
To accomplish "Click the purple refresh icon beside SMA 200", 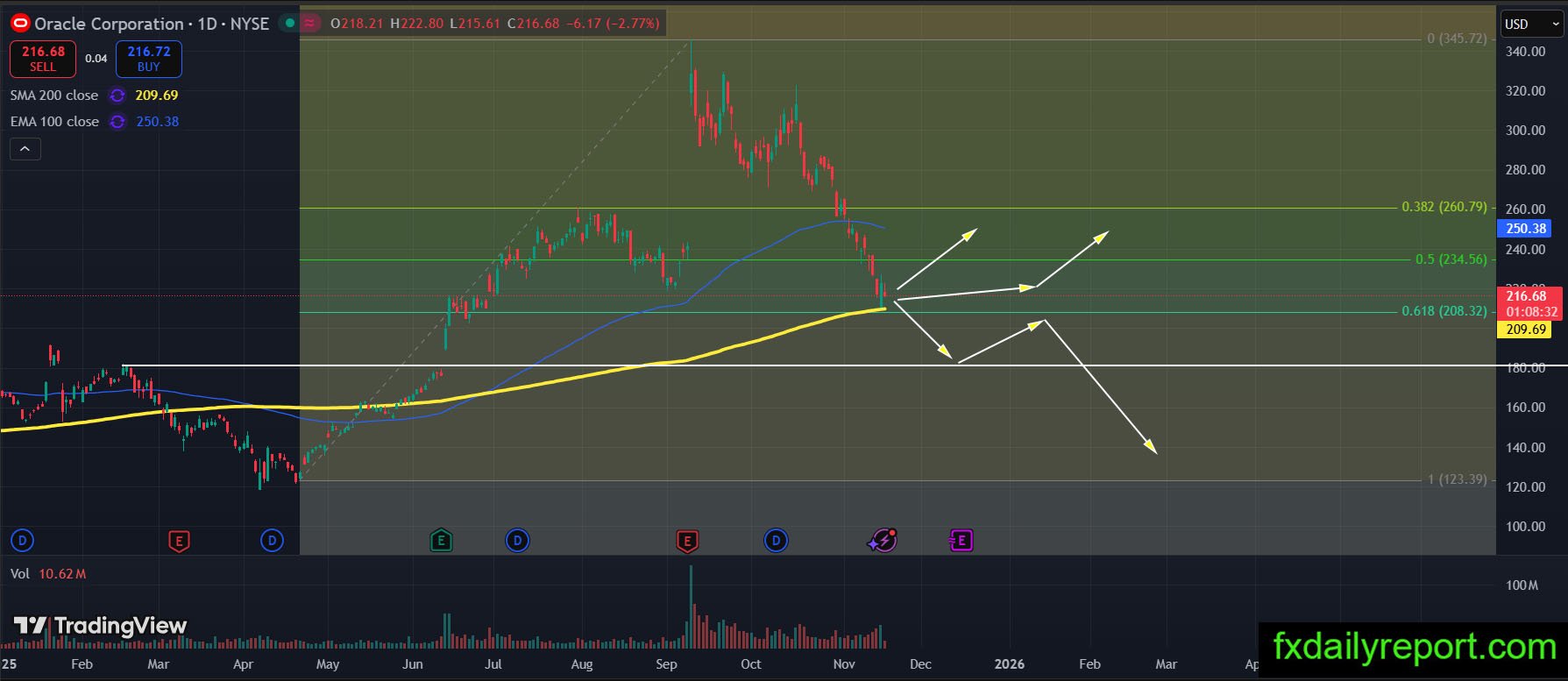I will [x=117, y=96].
